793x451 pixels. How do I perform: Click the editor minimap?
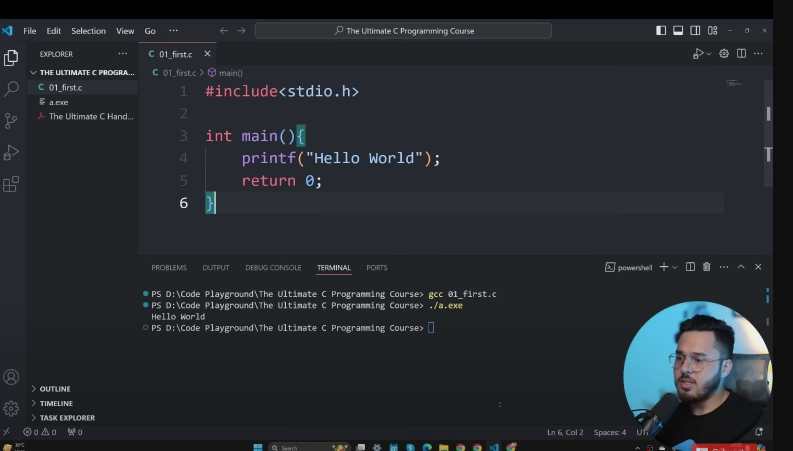point(734,83)
